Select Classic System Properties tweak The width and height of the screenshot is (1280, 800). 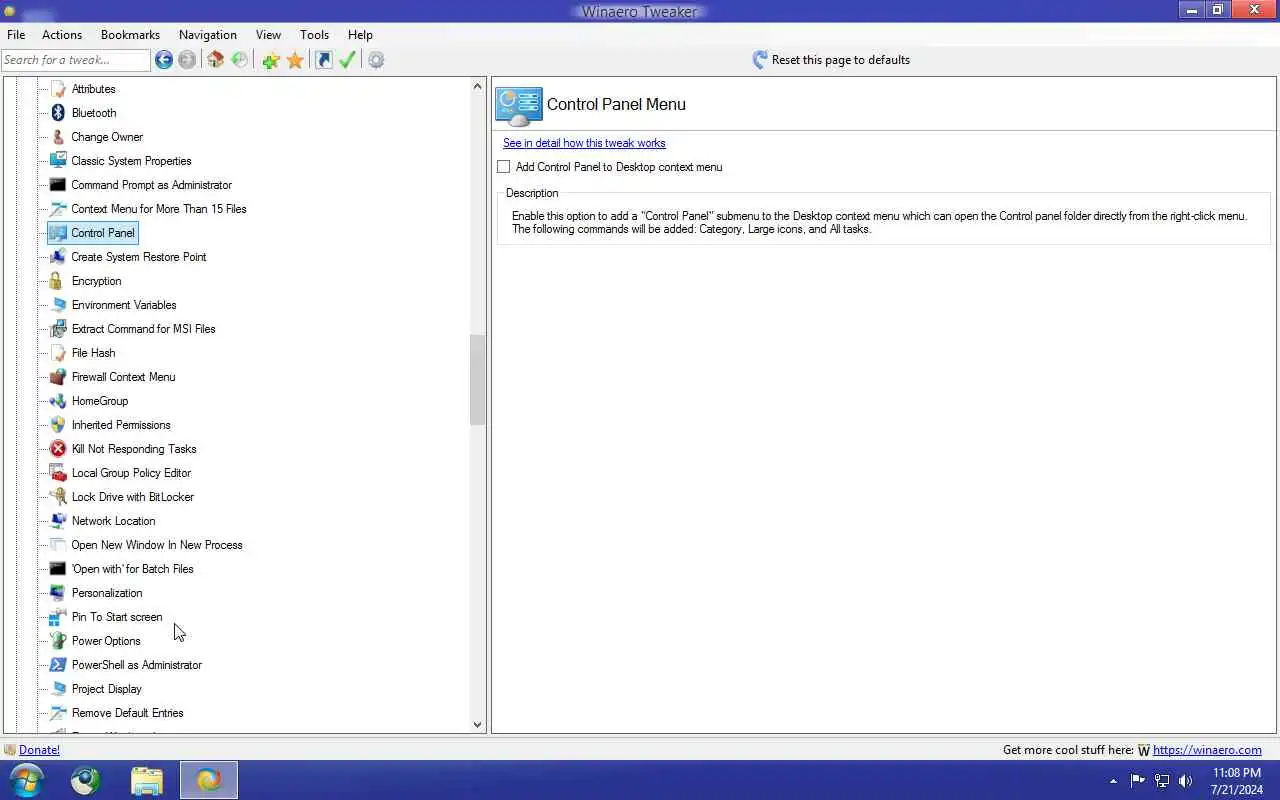[x=131, y=161]
